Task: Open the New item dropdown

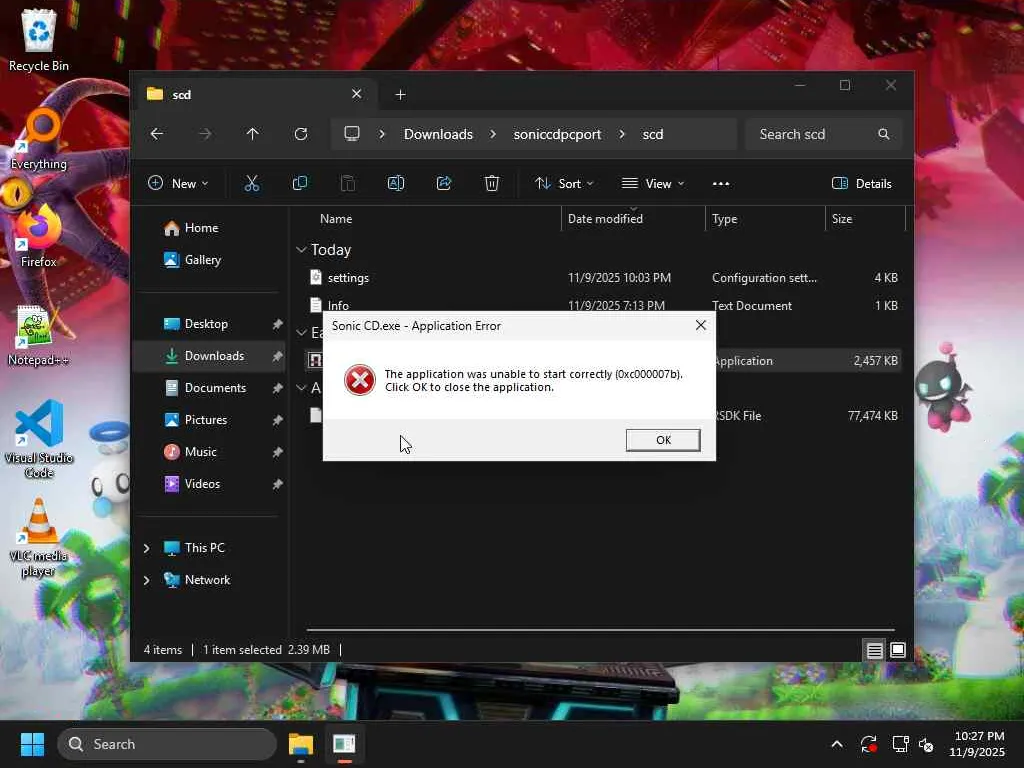Action: [x=178, y=184]
